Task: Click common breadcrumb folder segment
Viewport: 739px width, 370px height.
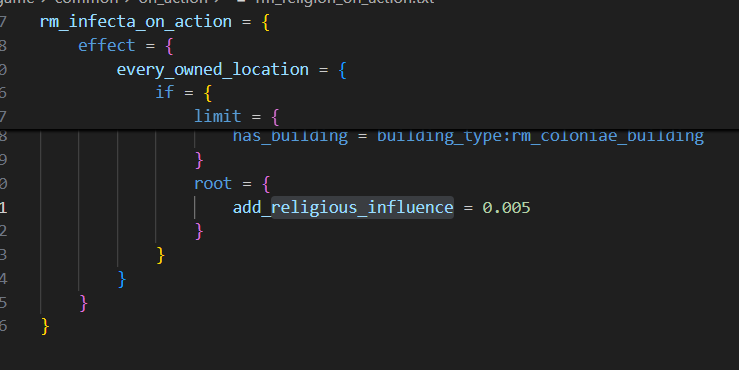Action: (x=86, y=2)
